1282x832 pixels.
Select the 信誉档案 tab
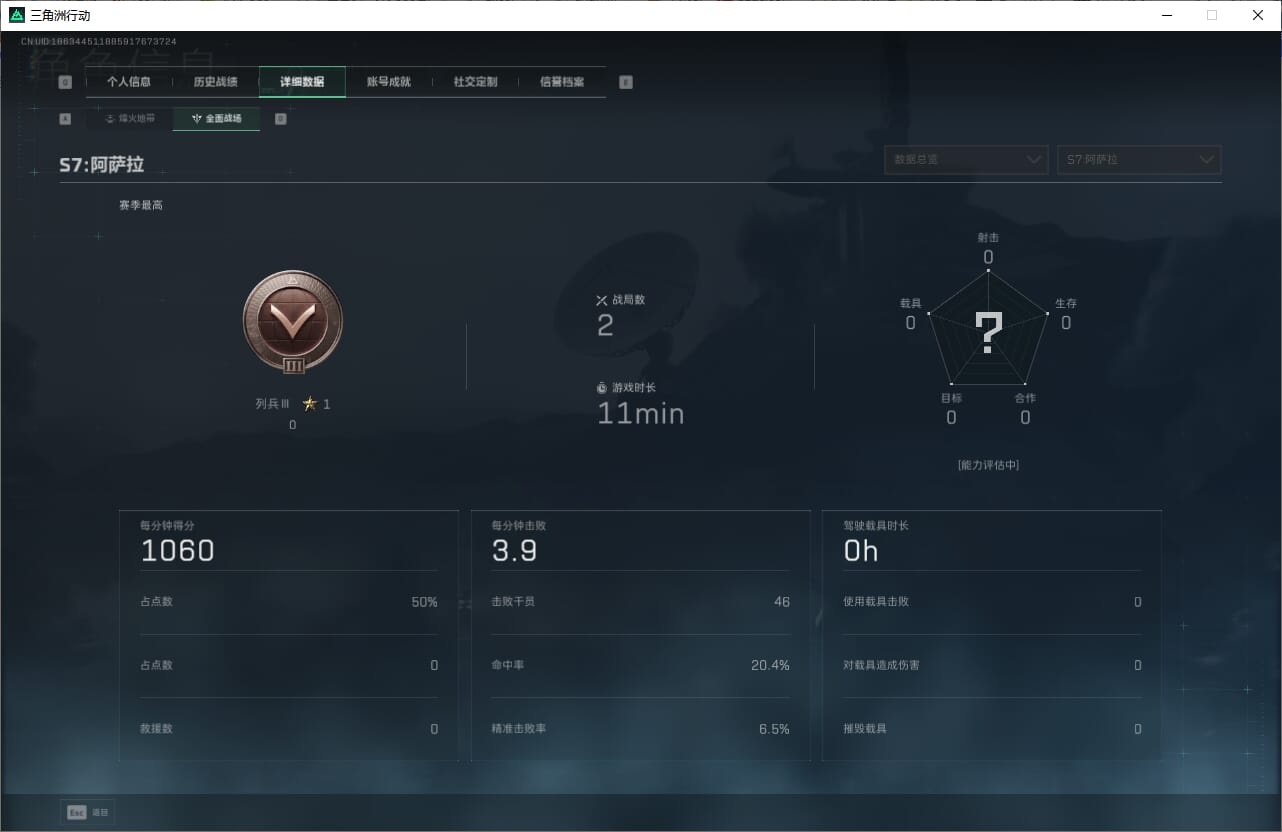(x=562, y=82)
